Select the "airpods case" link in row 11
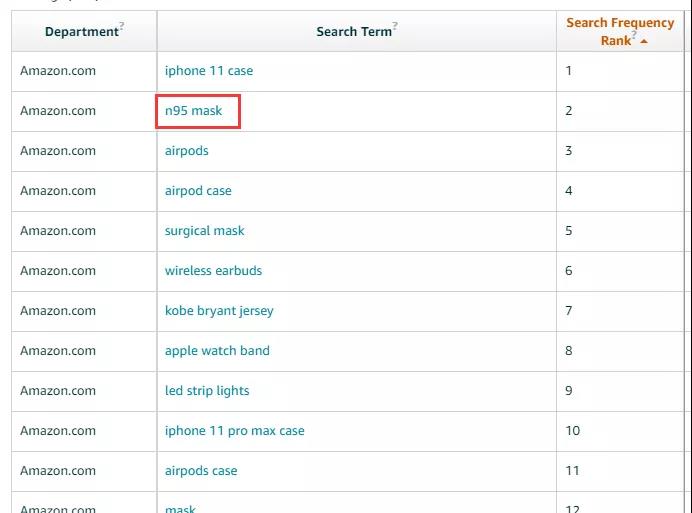The image size is (692, 513). [201, 471]
